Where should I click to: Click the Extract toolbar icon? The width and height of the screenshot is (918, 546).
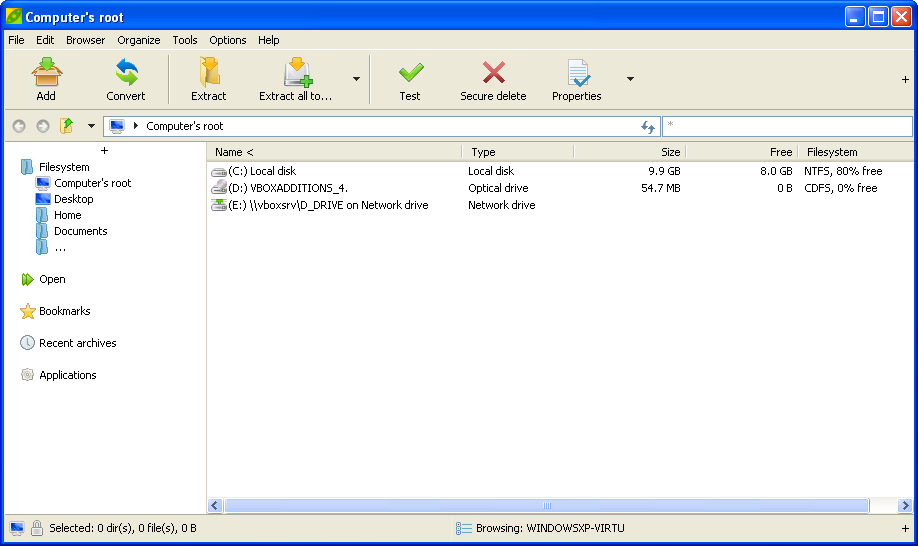(209, 73)
